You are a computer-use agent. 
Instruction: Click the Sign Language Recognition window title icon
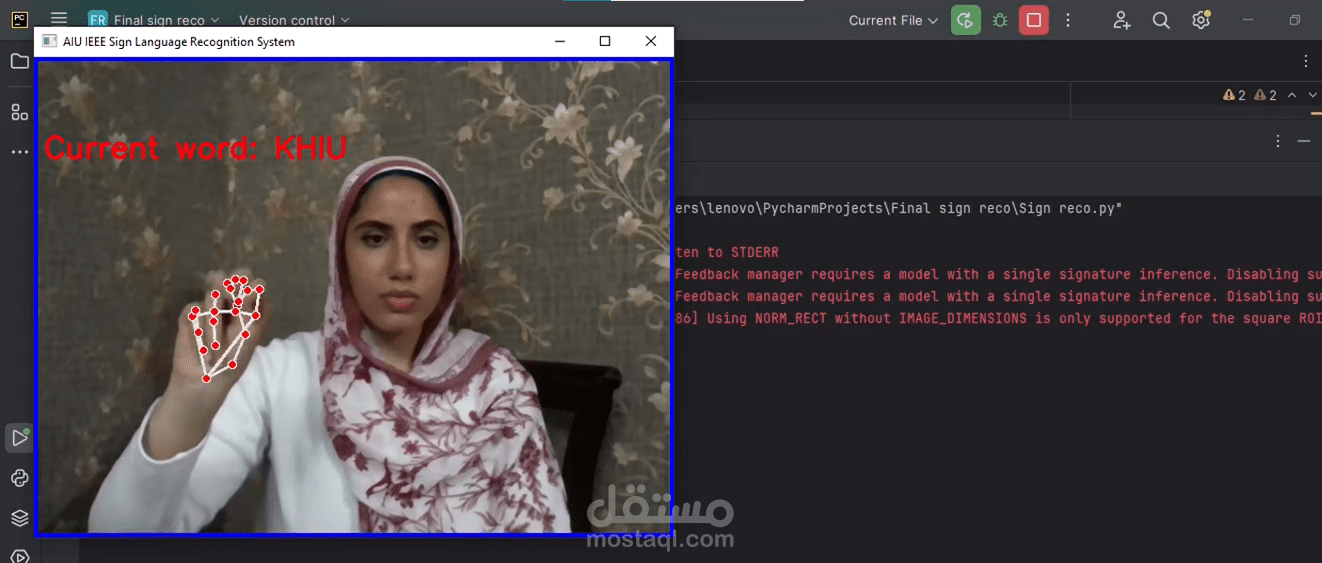pos(49,41)
